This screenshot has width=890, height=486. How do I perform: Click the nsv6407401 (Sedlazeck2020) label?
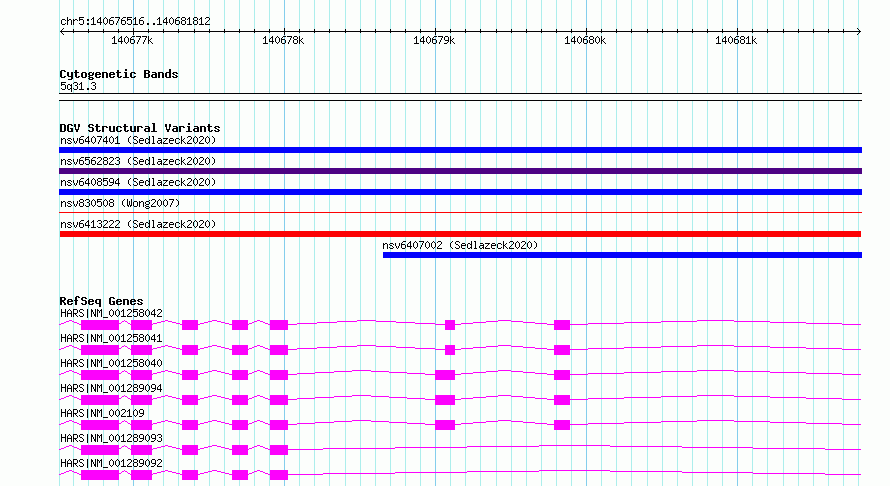138,140
